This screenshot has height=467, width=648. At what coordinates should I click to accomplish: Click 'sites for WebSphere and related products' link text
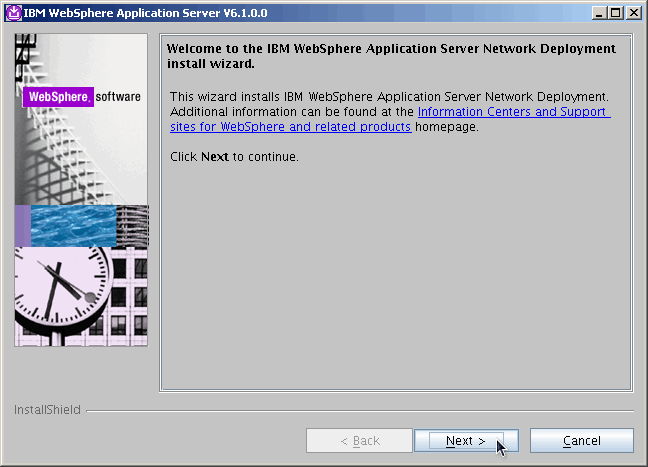[290, 127]
